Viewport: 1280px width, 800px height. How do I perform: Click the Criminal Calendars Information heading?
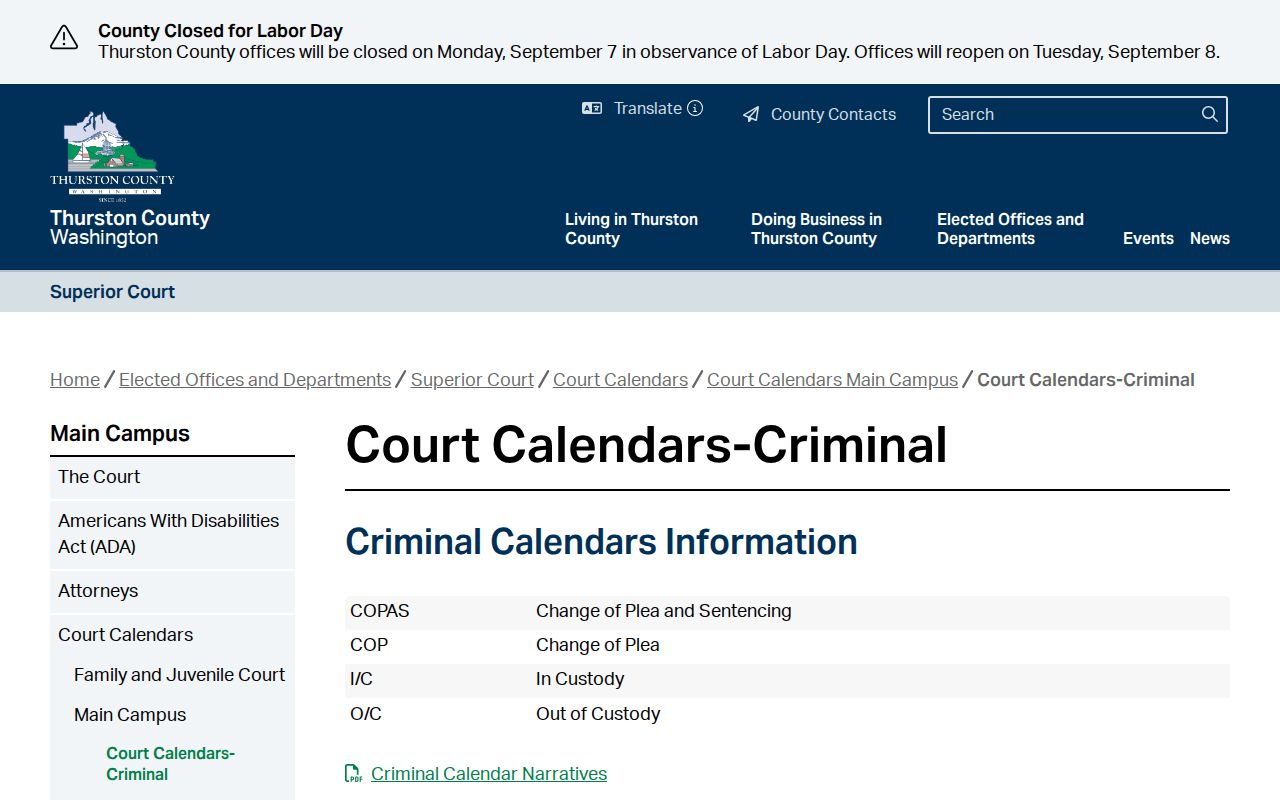coord(601,542)
